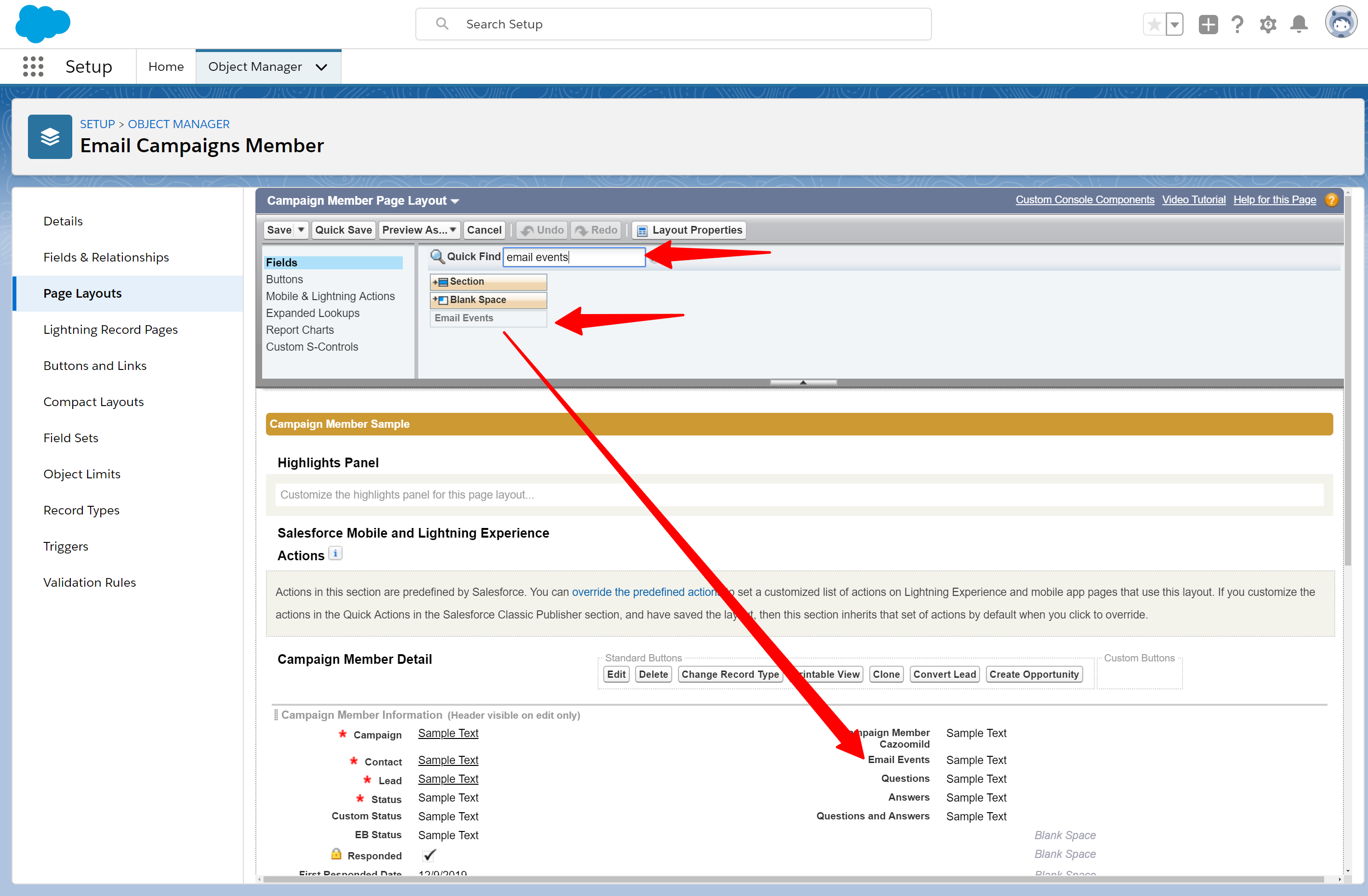Click the Redo button

[596, 230]
